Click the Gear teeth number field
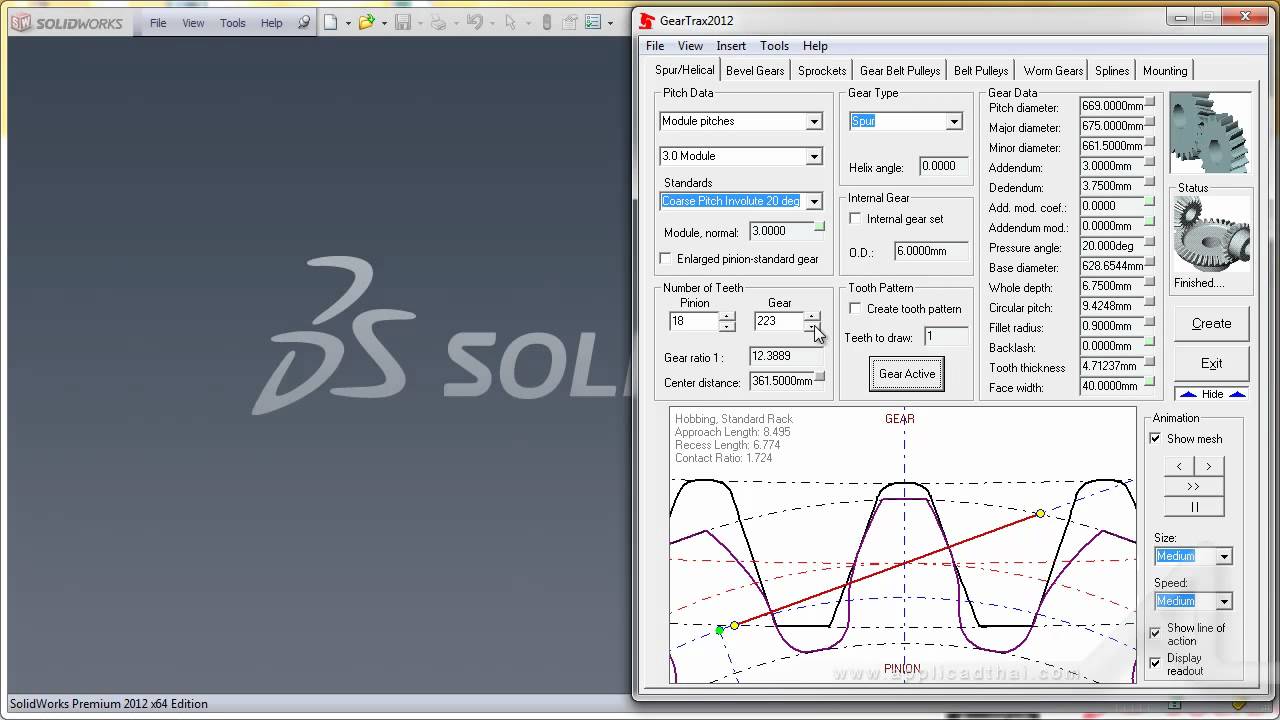 (779, 322)
